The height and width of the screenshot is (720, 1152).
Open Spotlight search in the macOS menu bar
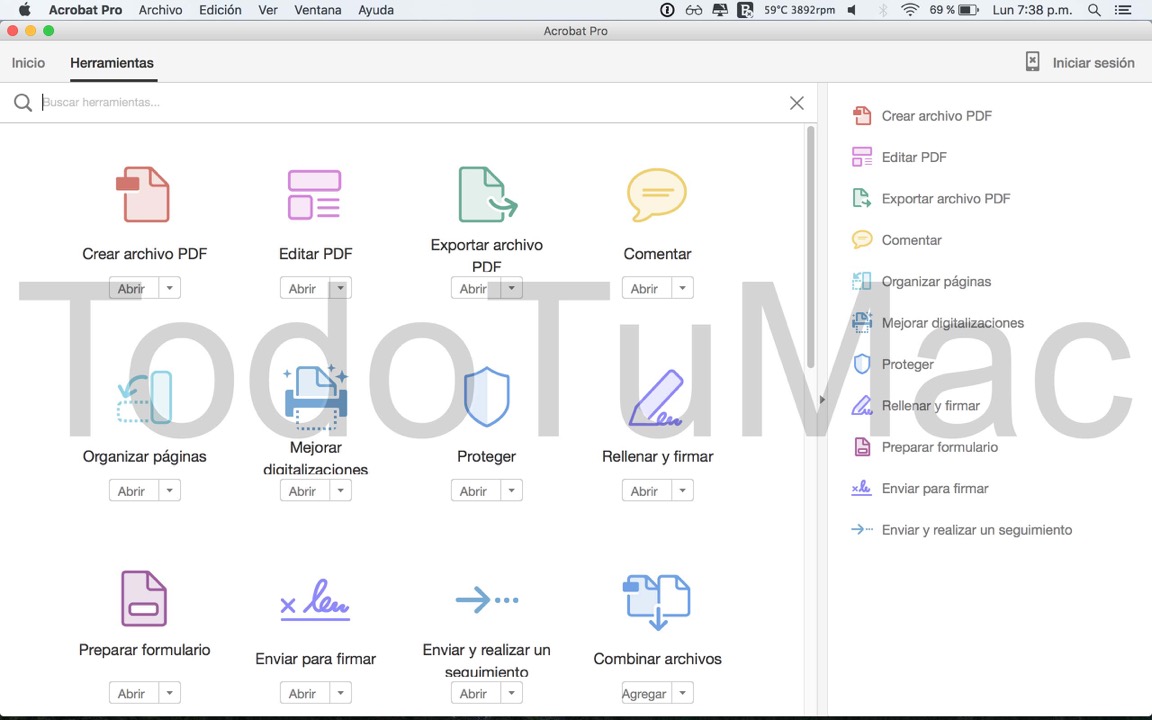1094,10
